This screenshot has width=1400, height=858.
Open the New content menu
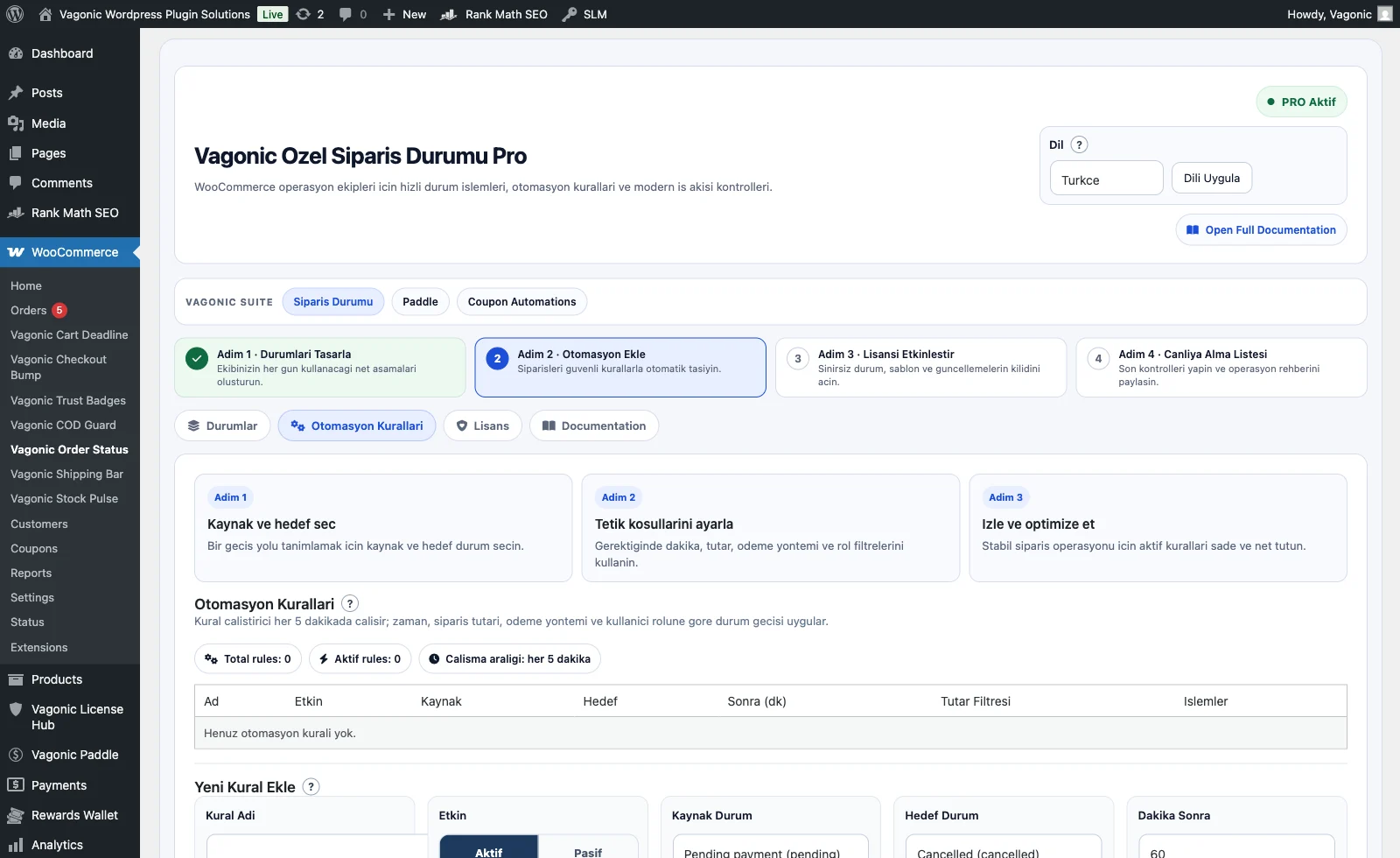coord(405,14)
